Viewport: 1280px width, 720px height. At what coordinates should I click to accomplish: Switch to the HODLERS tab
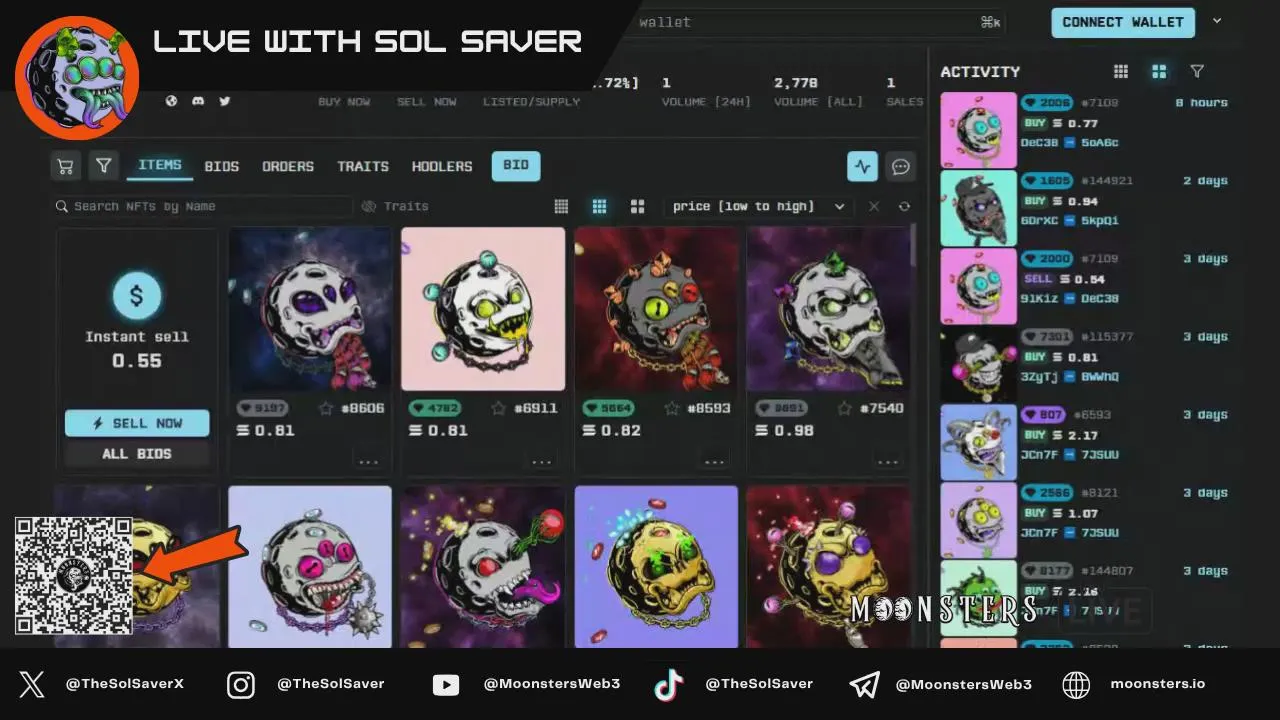(x=442, y=166)
